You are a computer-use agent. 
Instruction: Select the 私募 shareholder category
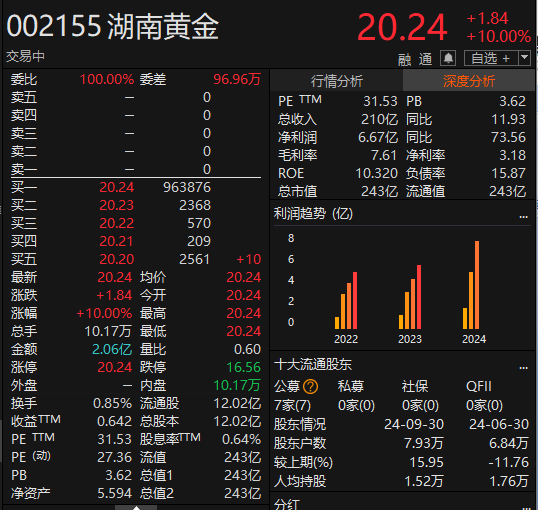pyautogui.click(x=351, y=386)
